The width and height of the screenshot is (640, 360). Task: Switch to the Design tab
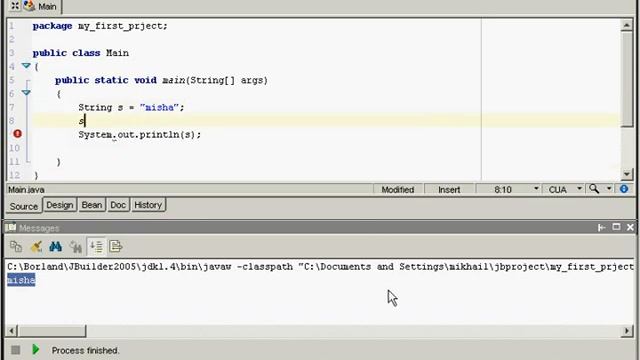[x=60, y=205]
